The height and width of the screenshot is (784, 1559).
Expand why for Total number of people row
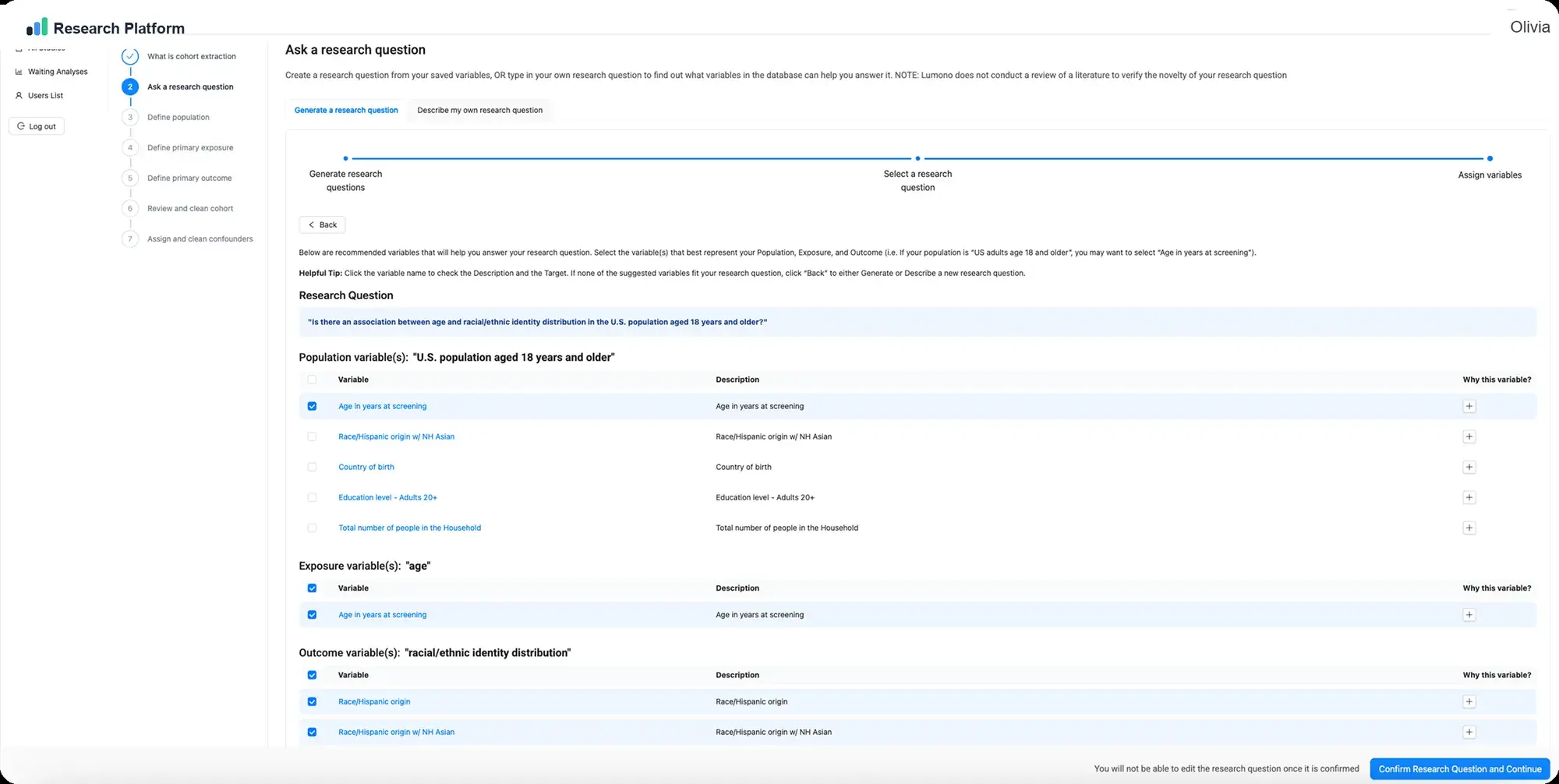[x=1469, y=528]
